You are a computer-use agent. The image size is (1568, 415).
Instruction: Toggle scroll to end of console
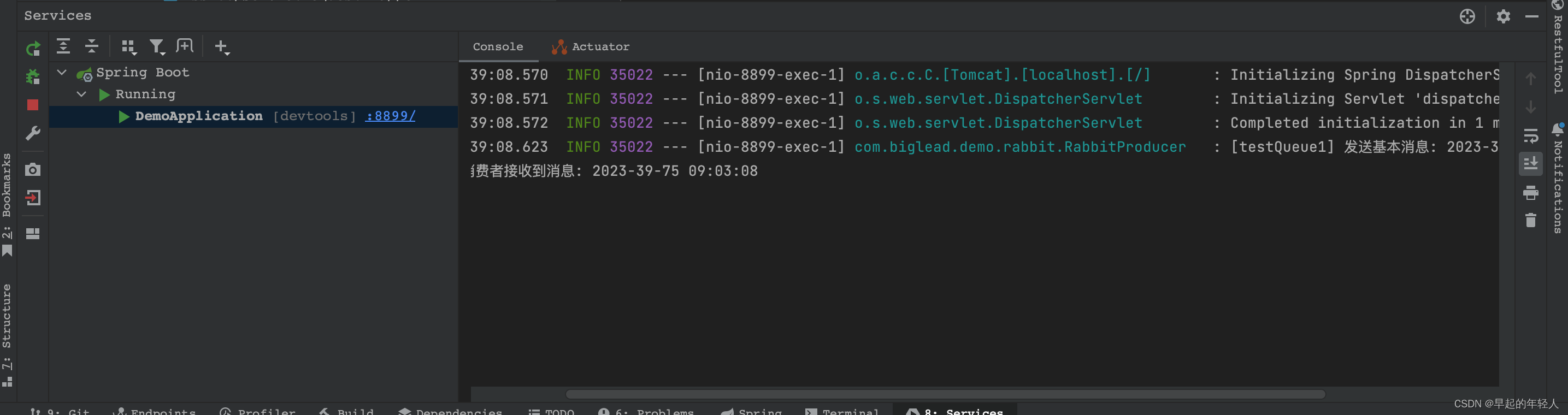tap(1530, 164)
